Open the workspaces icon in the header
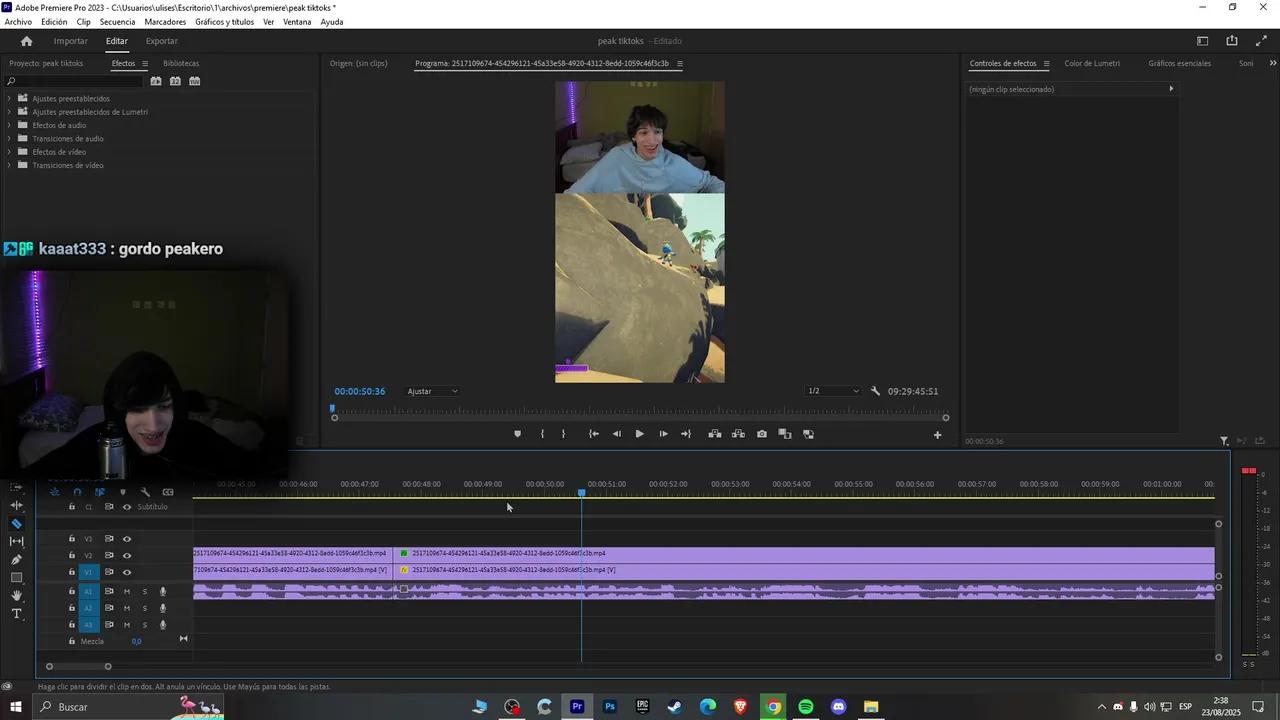1280x720 pixels. [1203, 41]
